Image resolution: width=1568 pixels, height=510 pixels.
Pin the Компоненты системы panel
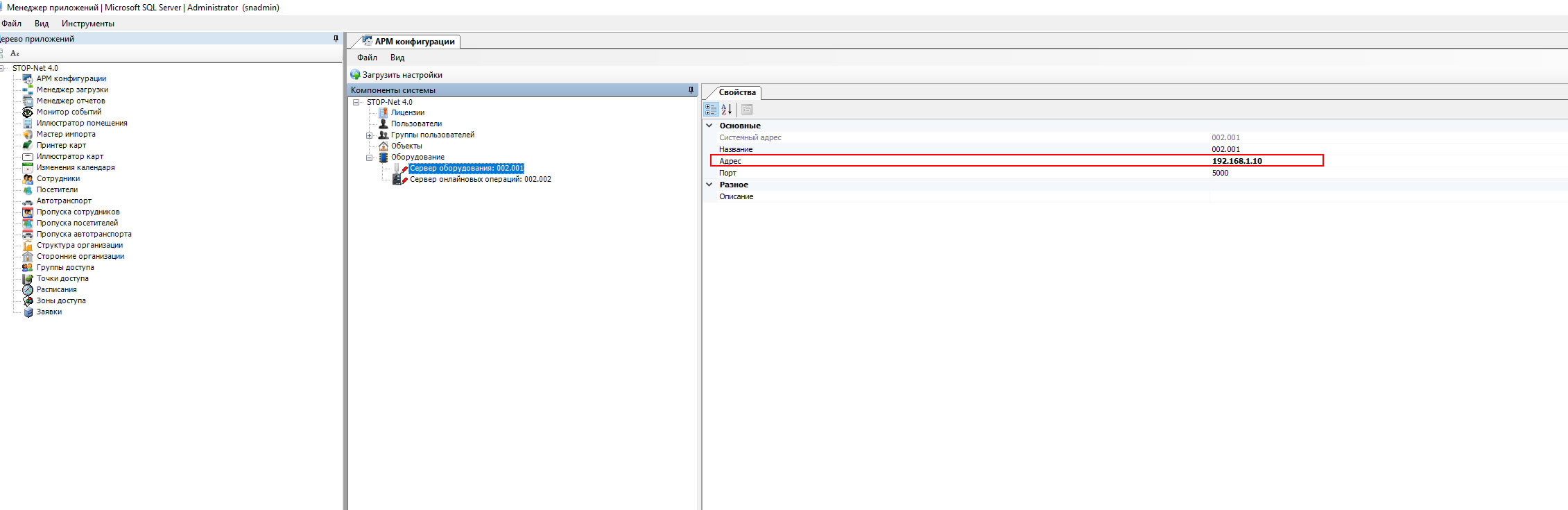point(691,90)
